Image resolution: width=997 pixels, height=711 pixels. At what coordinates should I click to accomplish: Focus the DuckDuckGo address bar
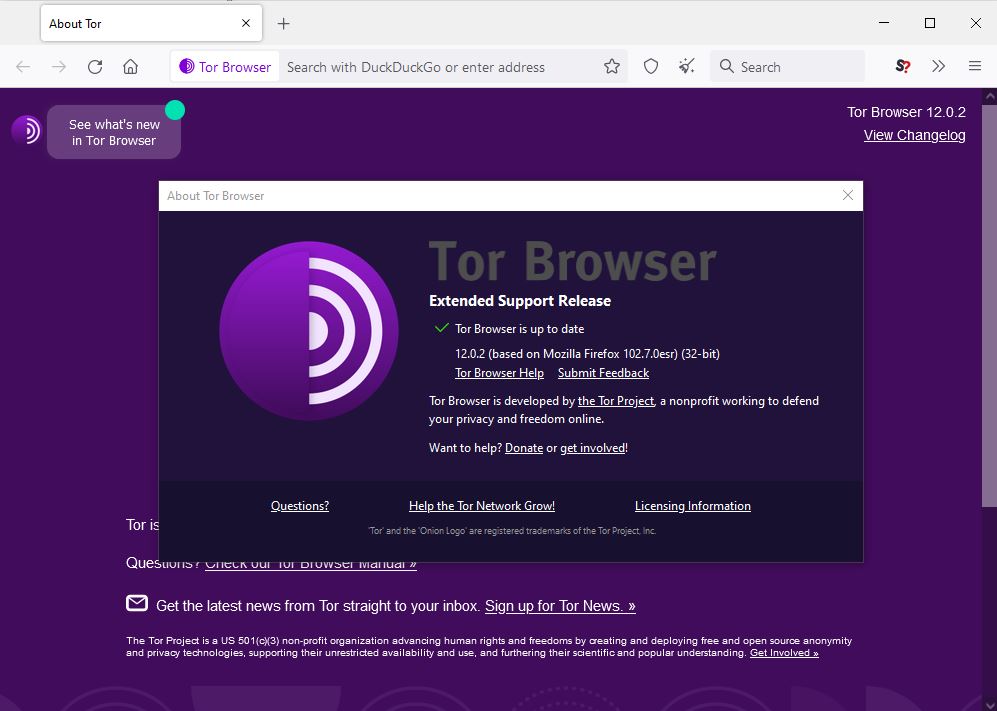pyautogui.click(x=416, y=67)
